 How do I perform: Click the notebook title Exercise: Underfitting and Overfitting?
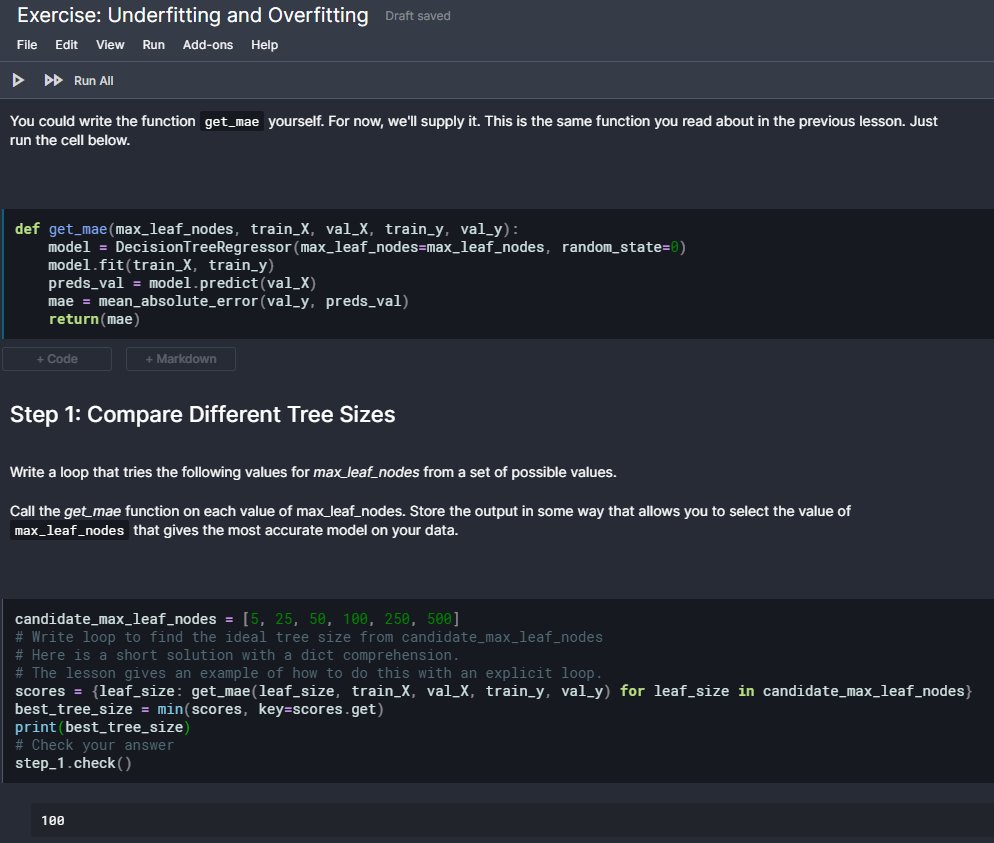pos(193,15)
